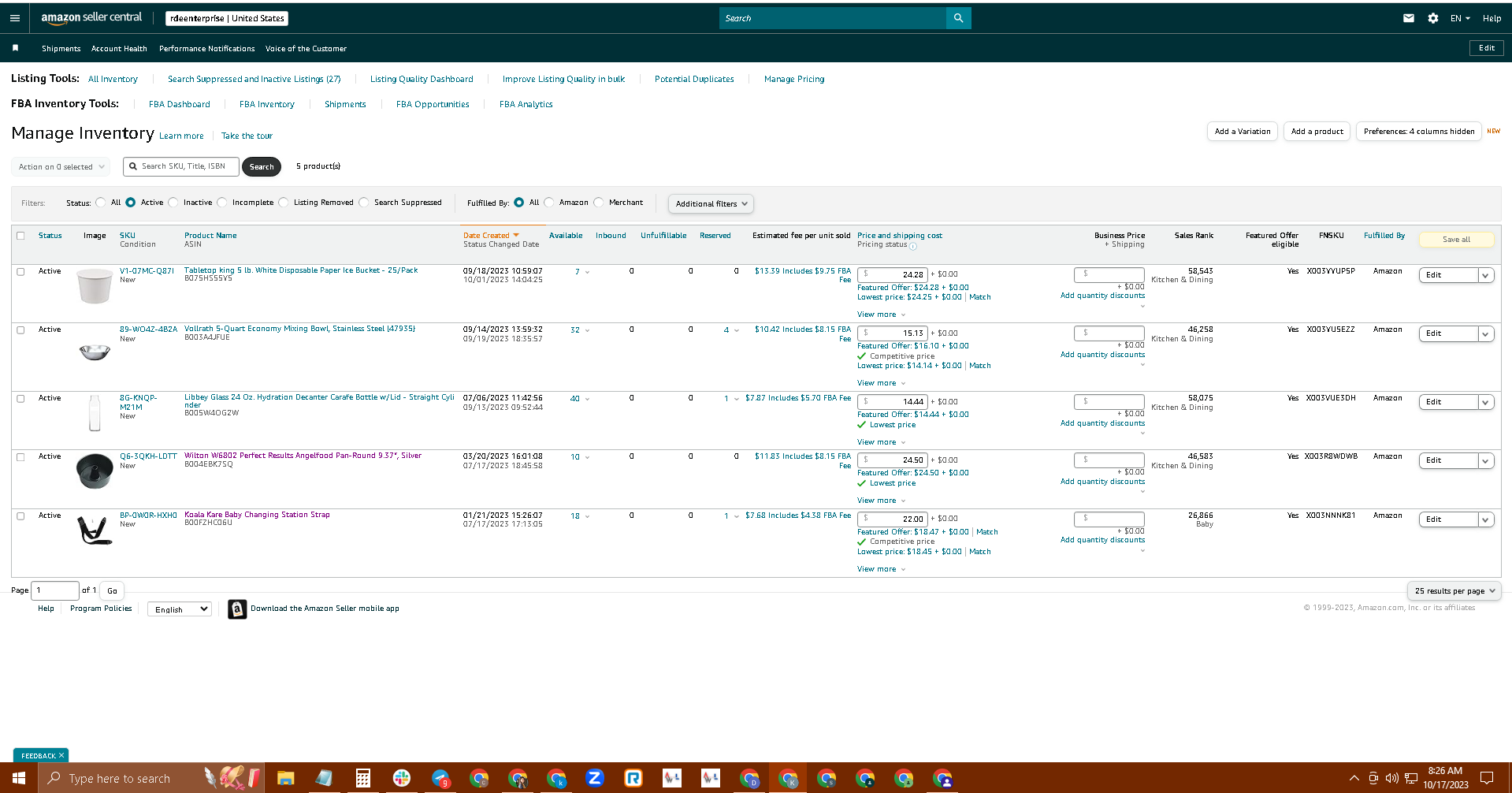
Task: Open the Telegram icon on taskbar
Action: 440,778
